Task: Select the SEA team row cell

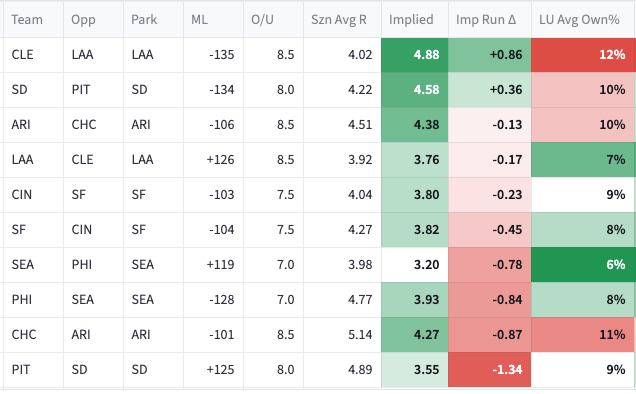Action: pos(33,265)
